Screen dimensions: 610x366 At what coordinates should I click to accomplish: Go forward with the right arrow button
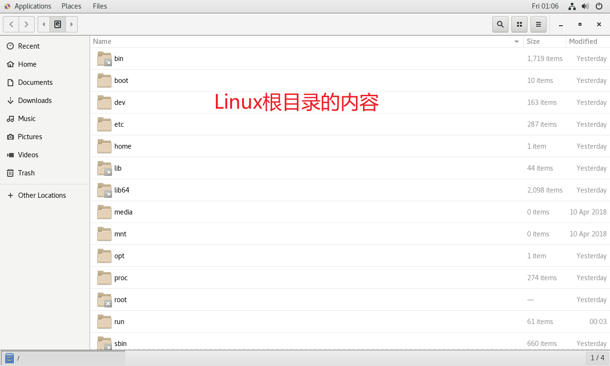(x=26, y=25)
